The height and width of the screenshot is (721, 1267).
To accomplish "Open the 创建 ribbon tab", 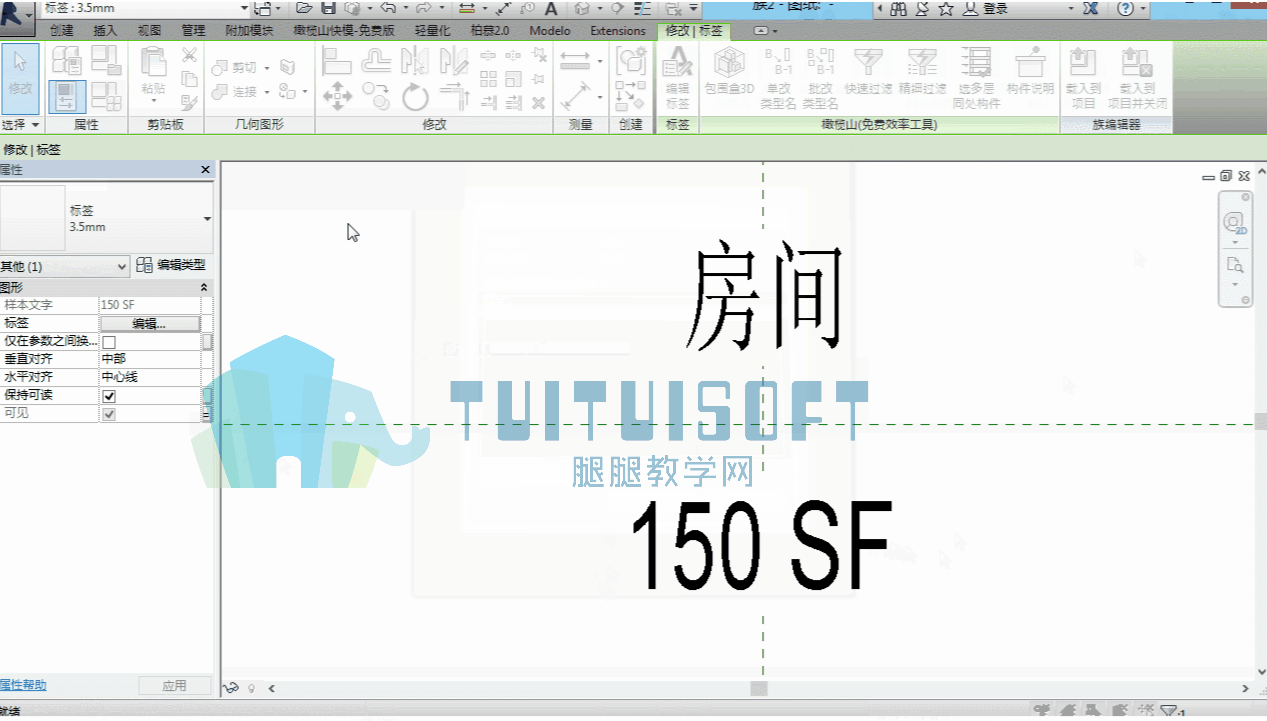I will 62,31.
